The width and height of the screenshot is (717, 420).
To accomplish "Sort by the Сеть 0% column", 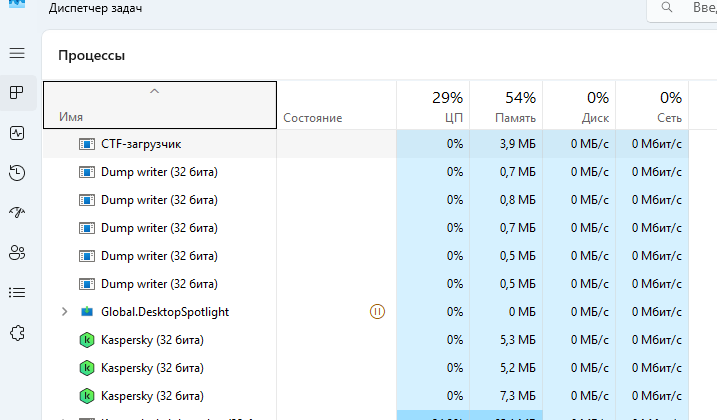I will pos(653,105).
